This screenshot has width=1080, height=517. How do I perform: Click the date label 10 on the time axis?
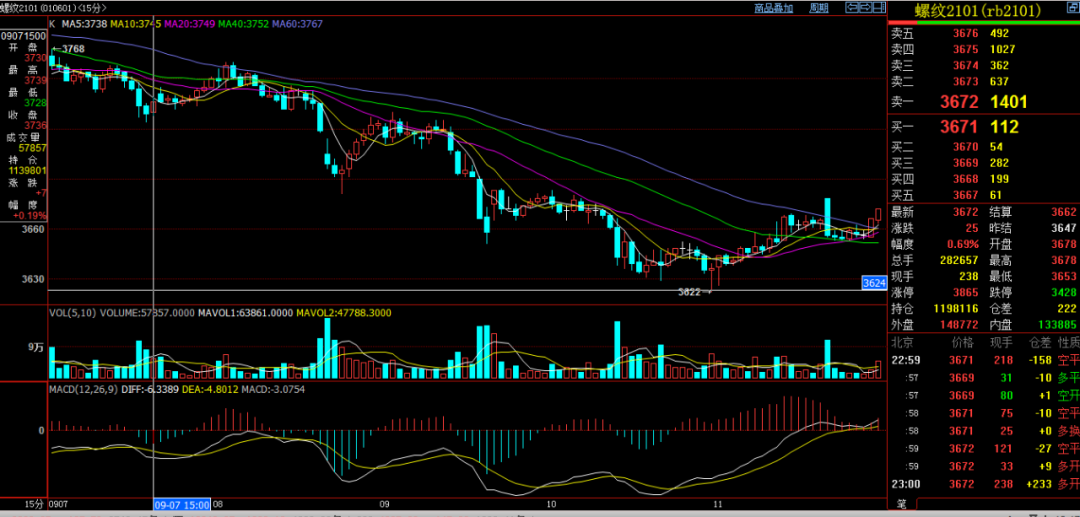pyautogui.click(x=550, y=505)
